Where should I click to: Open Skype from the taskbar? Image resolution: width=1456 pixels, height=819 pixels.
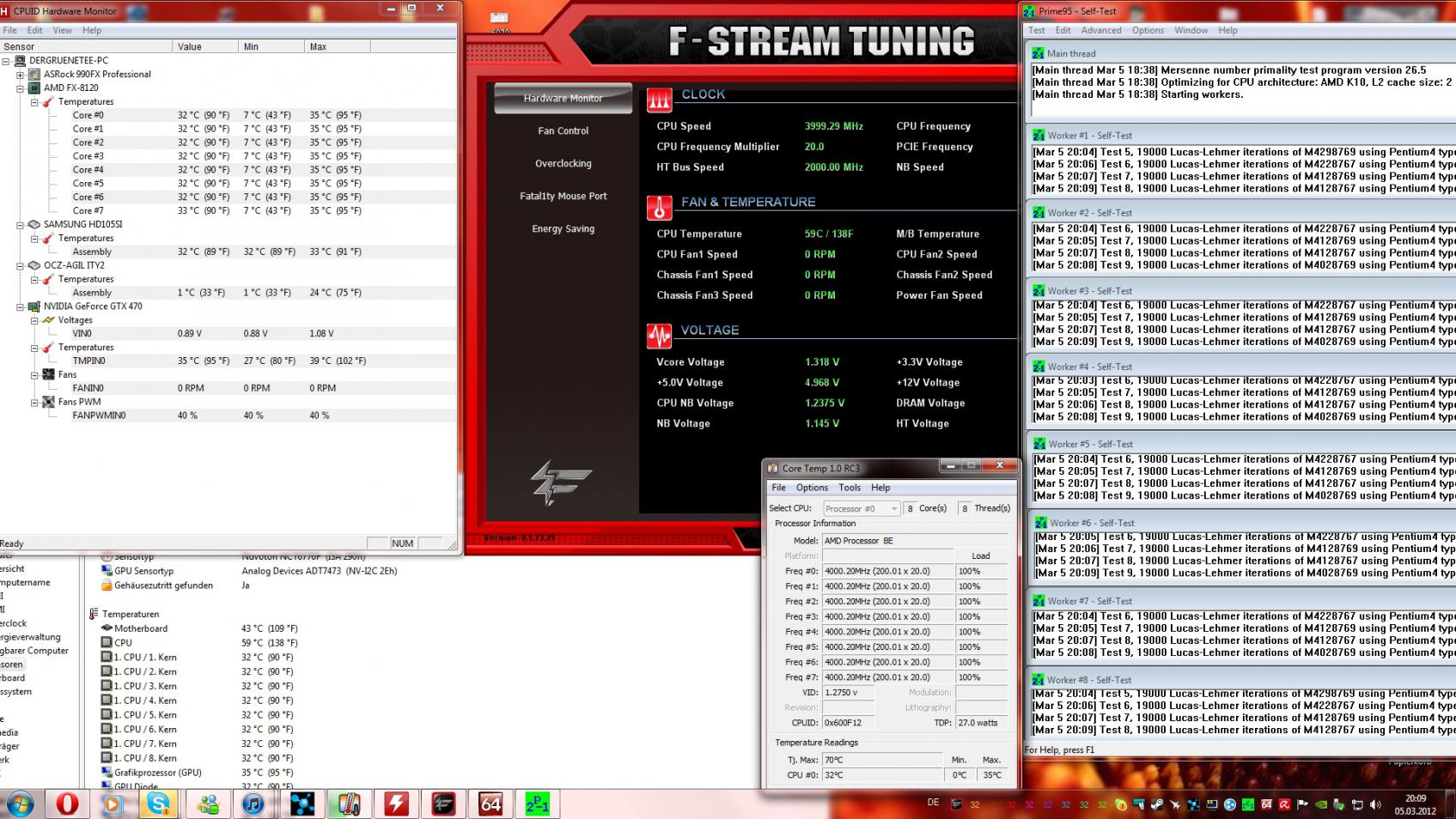[158, 804]
